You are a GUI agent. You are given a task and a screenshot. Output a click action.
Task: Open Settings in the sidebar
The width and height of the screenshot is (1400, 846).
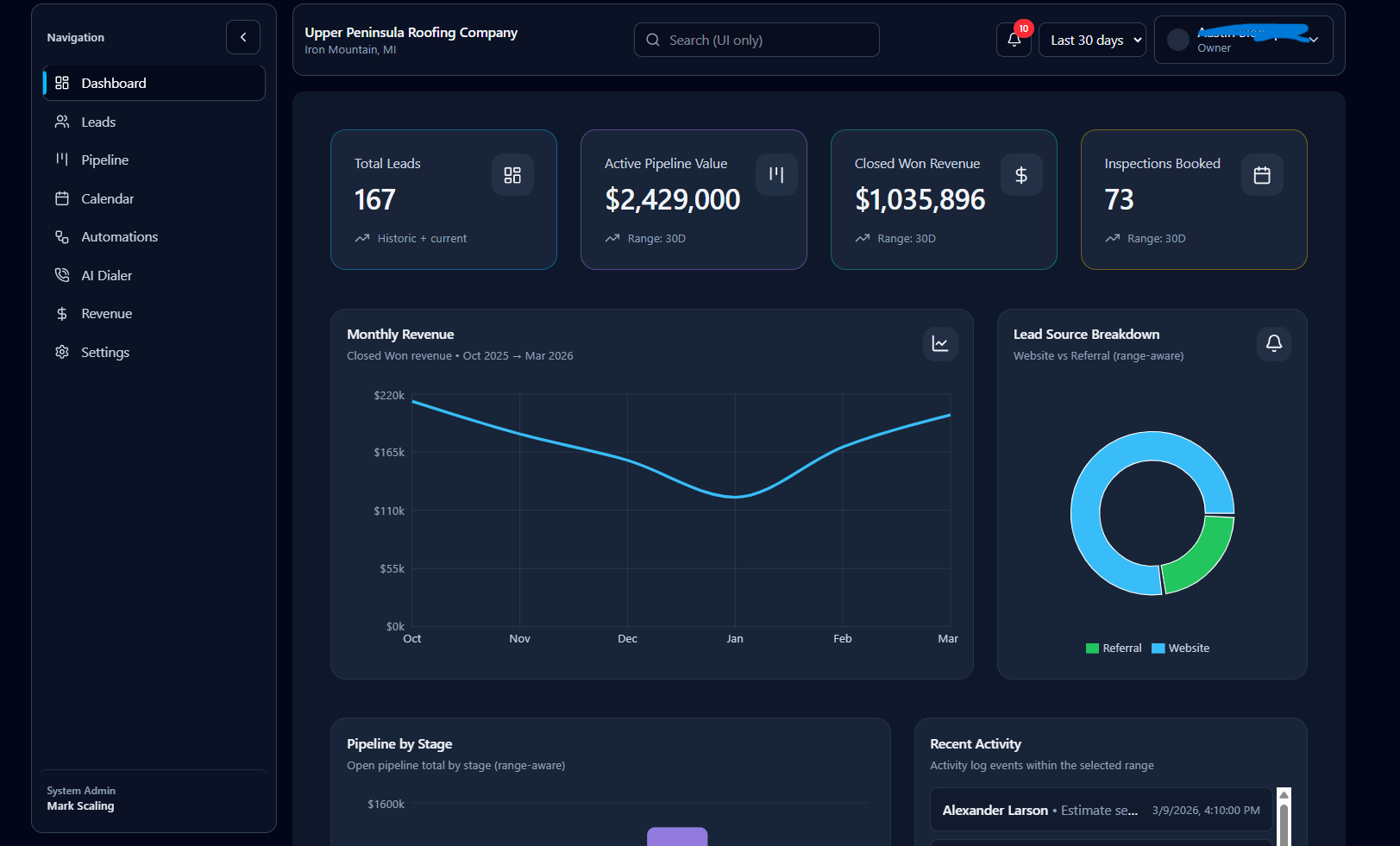(x=154, y=352)
